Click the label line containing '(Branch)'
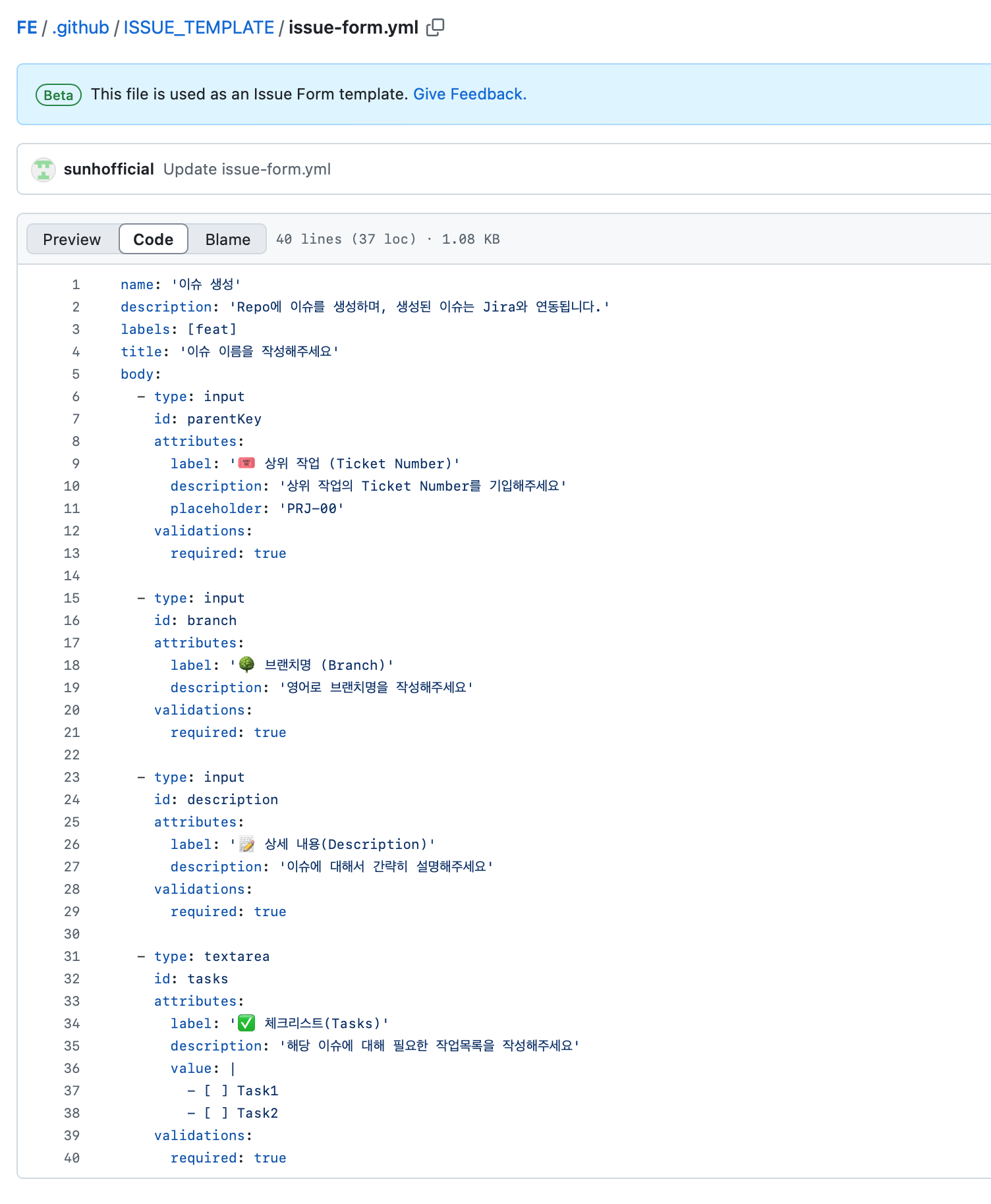991x1204 pixels. click(x=282, y=665)
